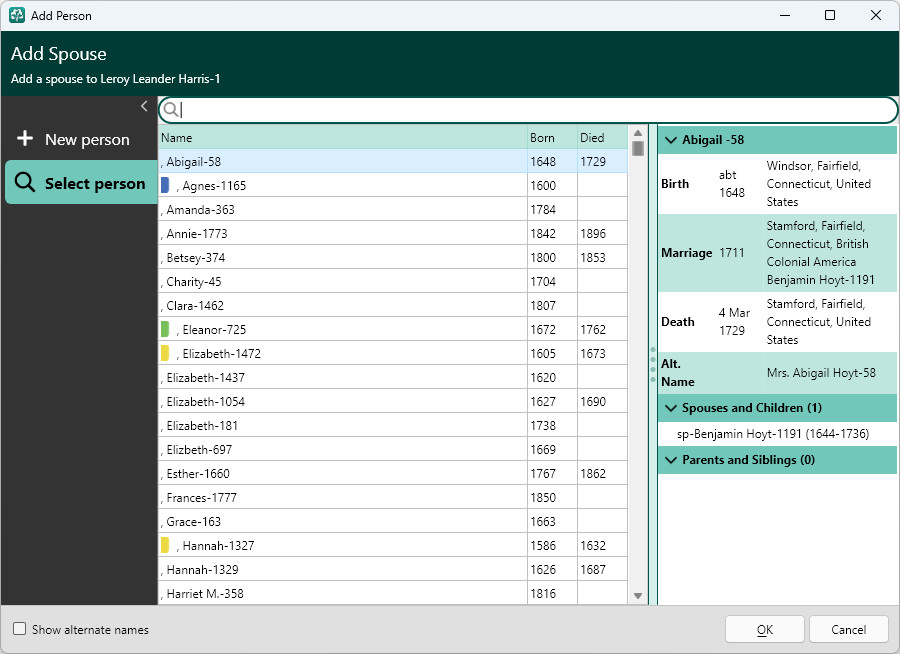Select the Elizbeth-697 row
The height and width of the screenshot is (654, 900).
(x=393, y=450)
